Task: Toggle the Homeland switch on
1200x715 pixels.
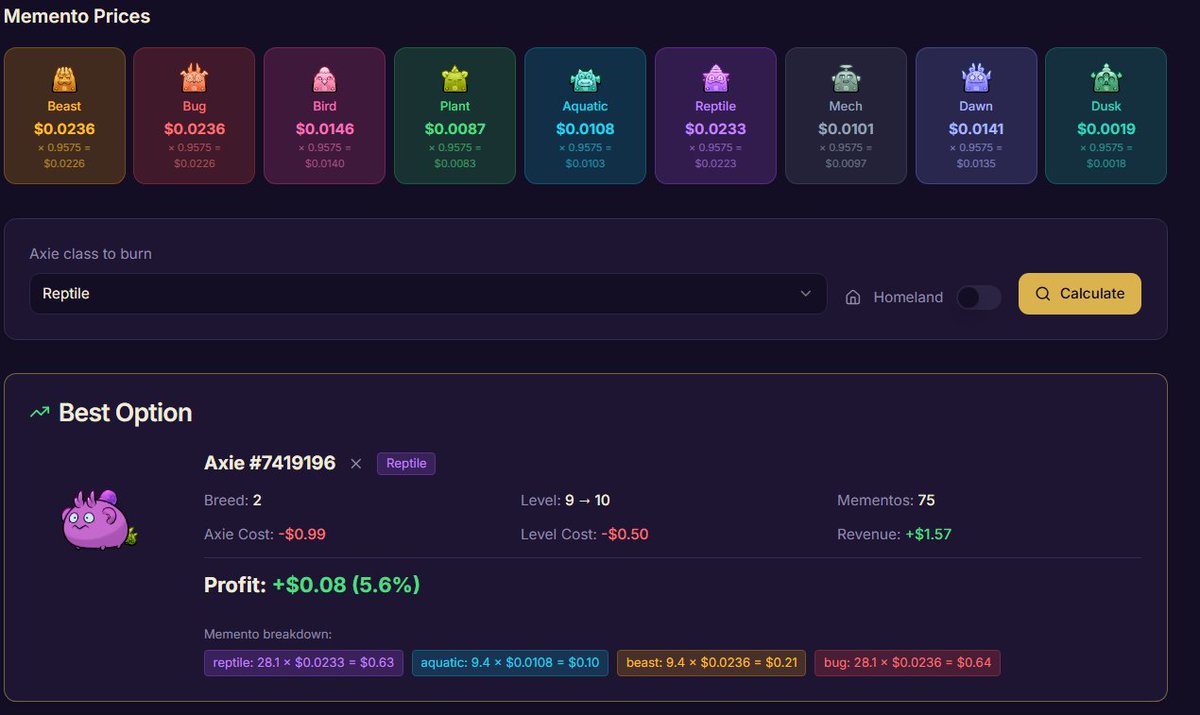Action: 979,297
